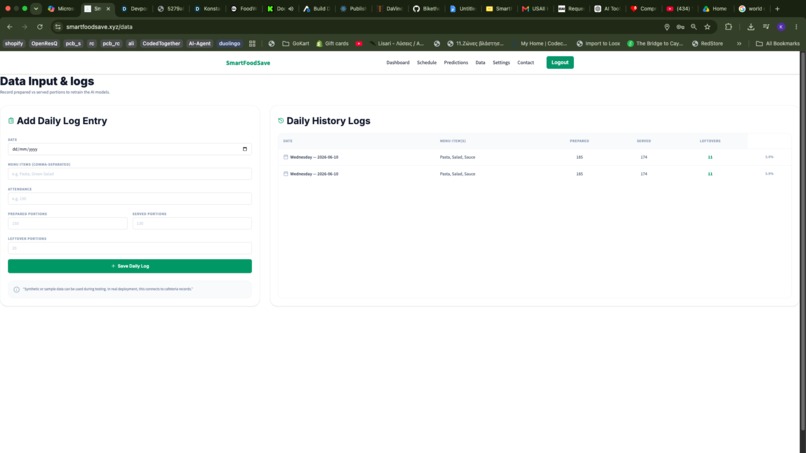The width and height of the screenshot is (806, 453).
Task: Bookmark this page with the star icon
Action: (x=707, y=27)
